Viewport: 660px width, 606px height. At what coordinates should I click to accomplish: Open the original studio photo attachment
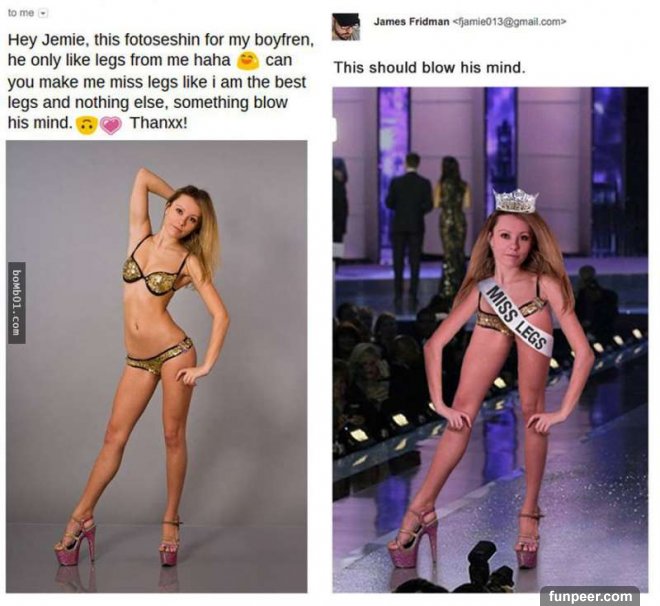pyautogui.click(x=157, y=366)
